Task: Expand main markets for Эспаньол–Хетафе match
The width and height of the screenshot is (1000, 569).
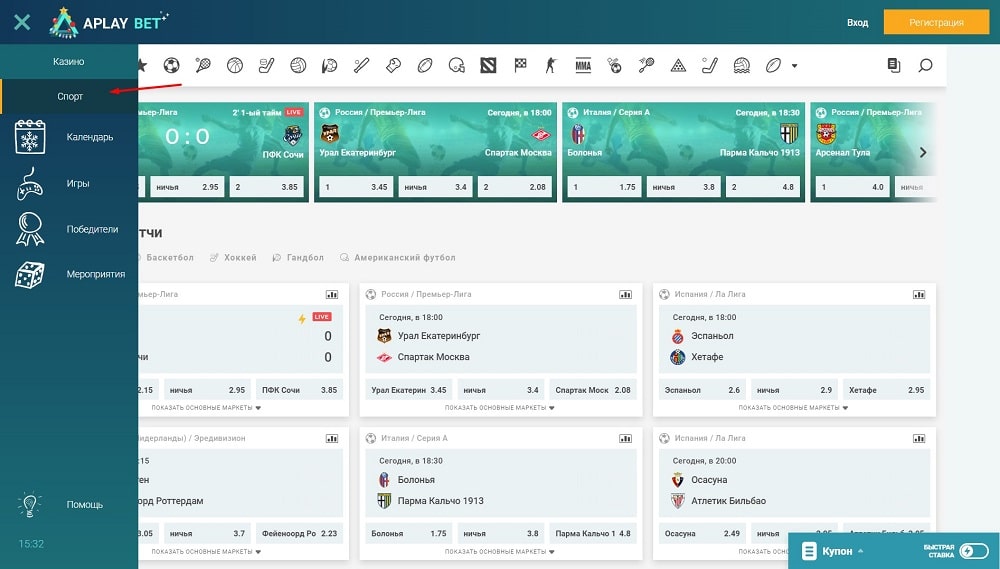Action: [793, 408]
